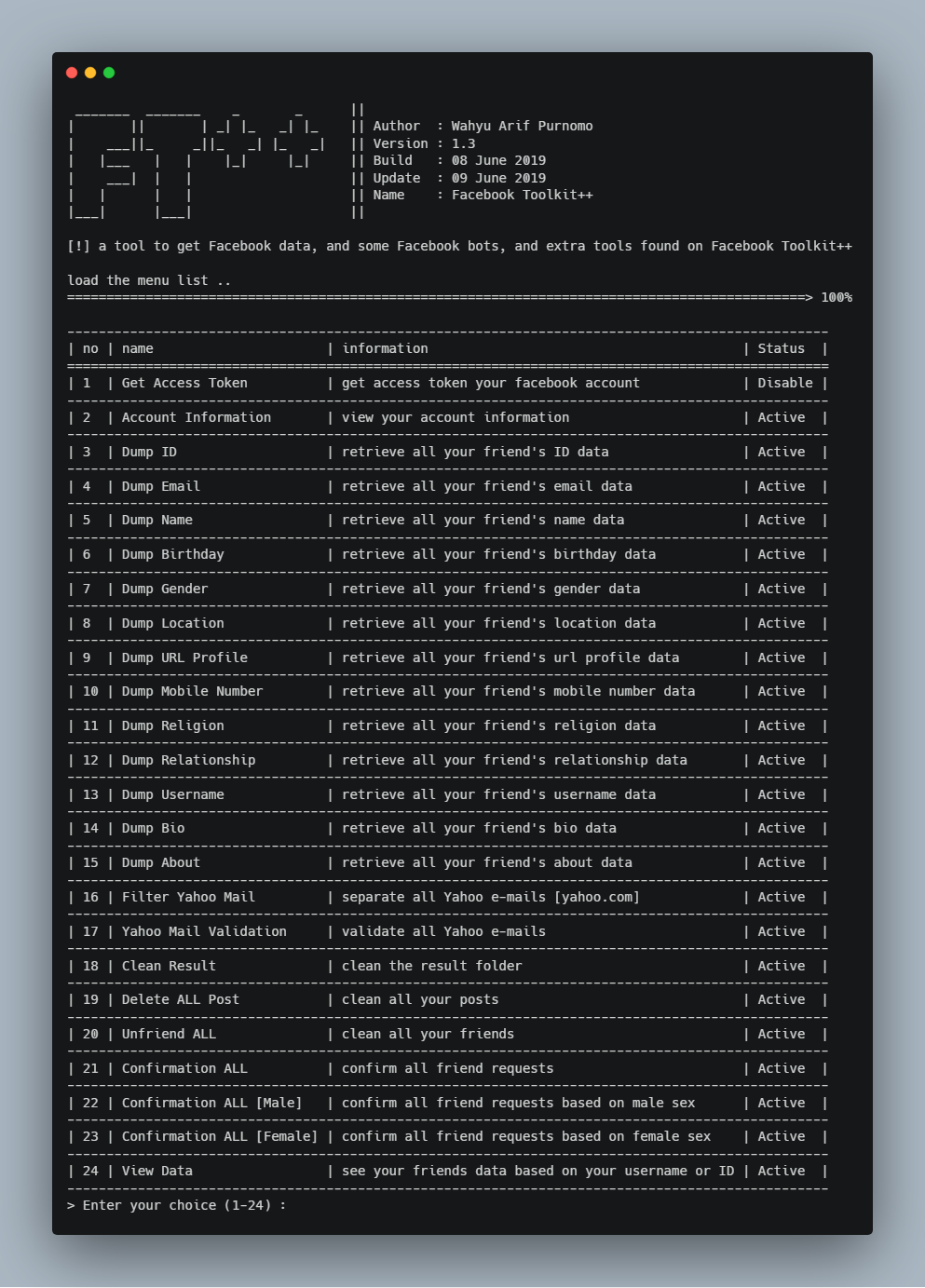The width and height of the screenshot is (925, 1288).
Task: Click the 'no' column header
Action: [x=90, y=348]
